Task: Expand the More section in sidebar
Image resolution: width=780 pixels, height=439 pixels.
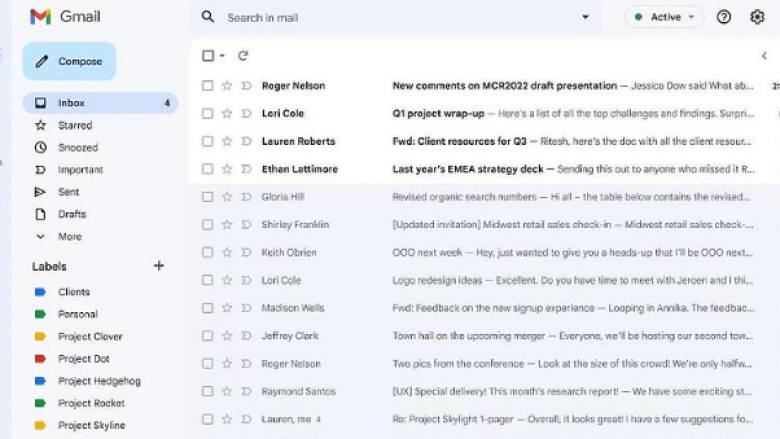Action: [x=69, y=237]
